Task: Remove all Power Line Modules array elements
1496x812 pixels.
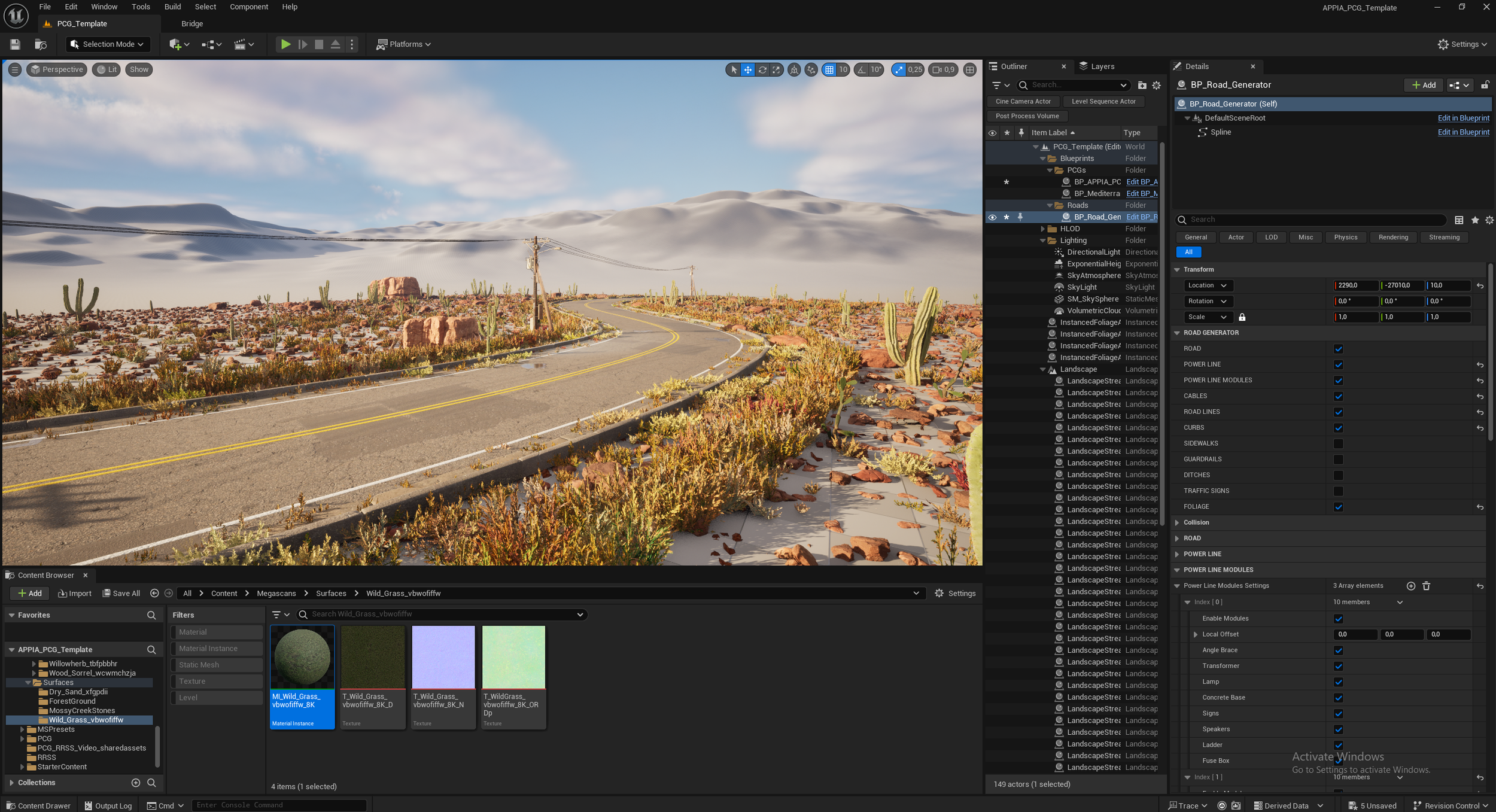Action: click(1426, 586)
